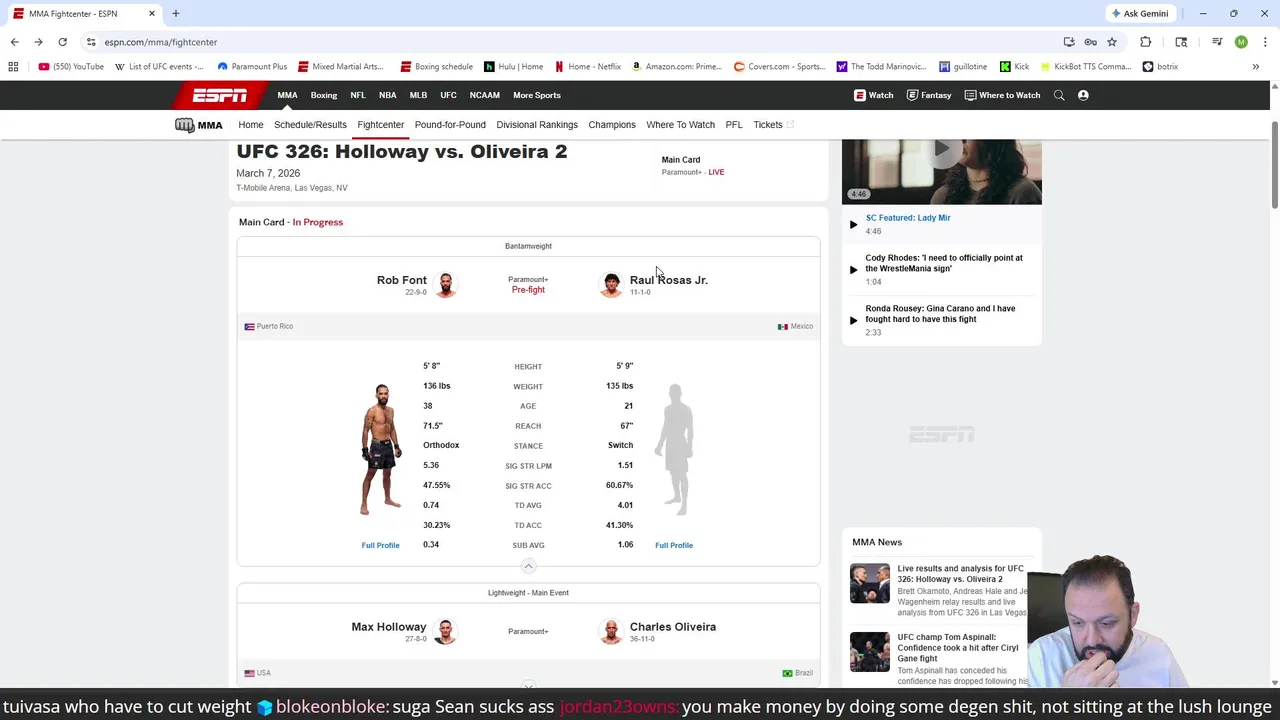Open the PFL tab in MMA navigation
1280x720 pixels.
(x=734, y=125)
